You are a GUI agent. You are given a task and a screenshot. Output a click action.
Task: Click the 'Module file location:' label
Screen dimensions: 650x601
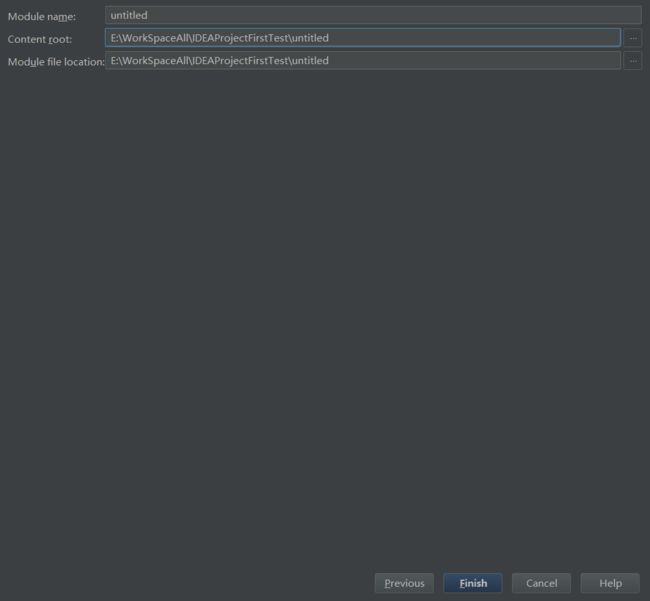(56, 62)
